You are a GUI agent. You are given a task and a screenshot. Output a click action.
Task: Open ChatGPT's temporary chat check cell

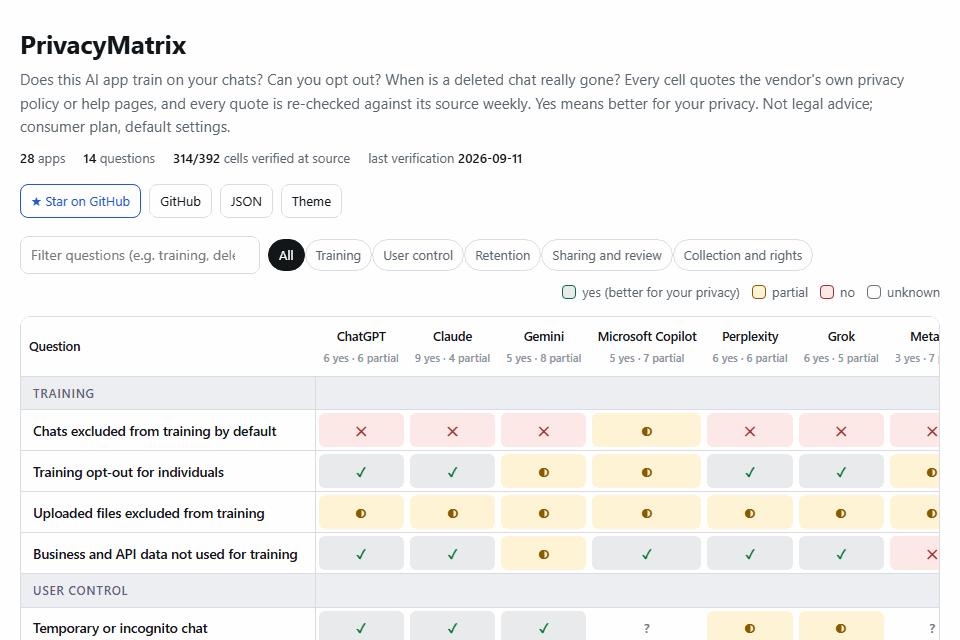tap(361, 627)
